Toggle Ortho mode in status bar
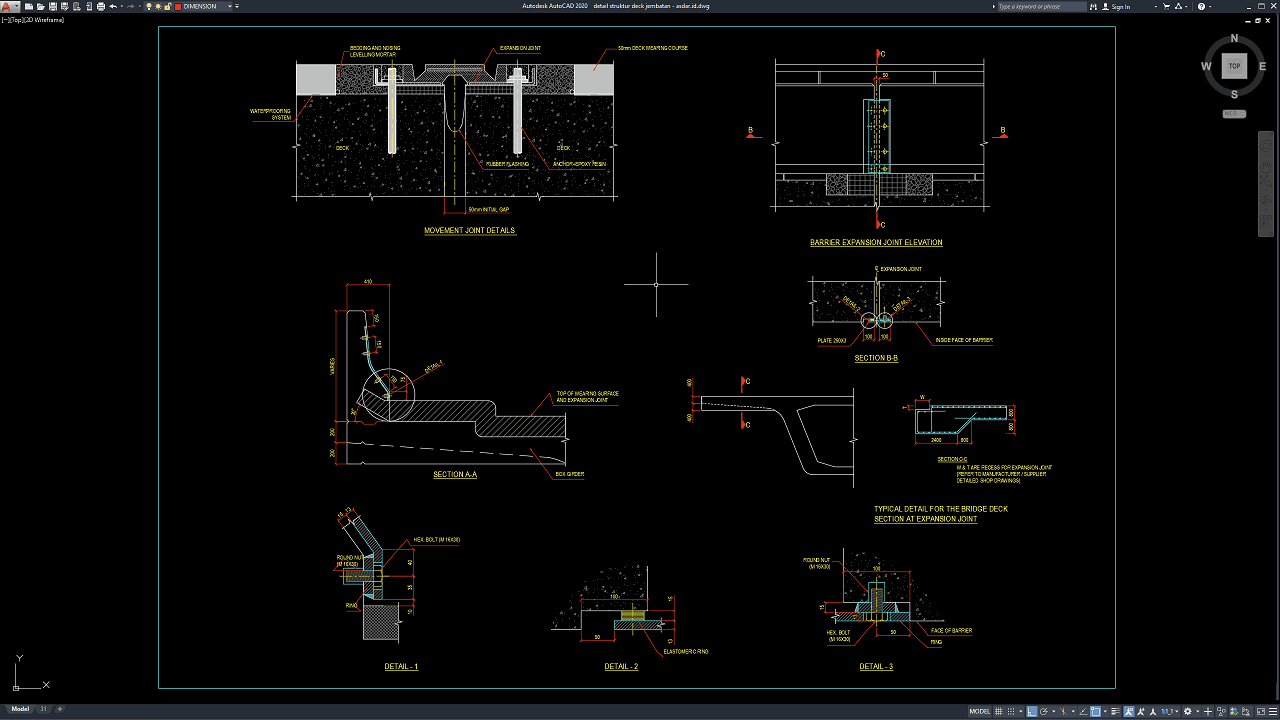1280x720 pixels. (1031, 712)
